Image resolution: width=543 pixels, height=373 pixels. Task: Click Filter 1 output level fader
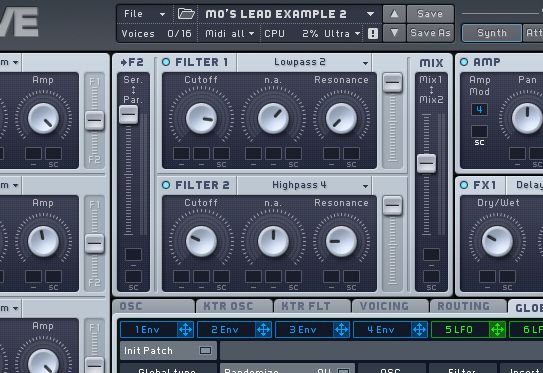click(x=392, y=83)
